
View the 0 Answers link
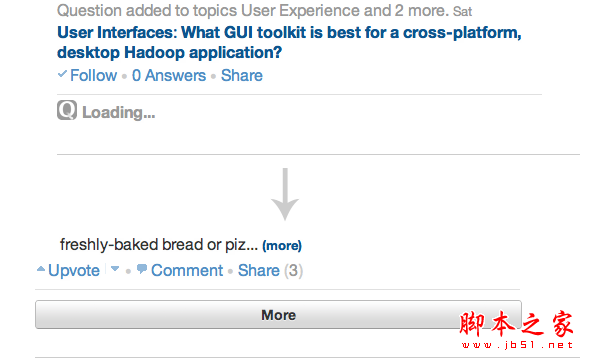(x=169, y=75)
